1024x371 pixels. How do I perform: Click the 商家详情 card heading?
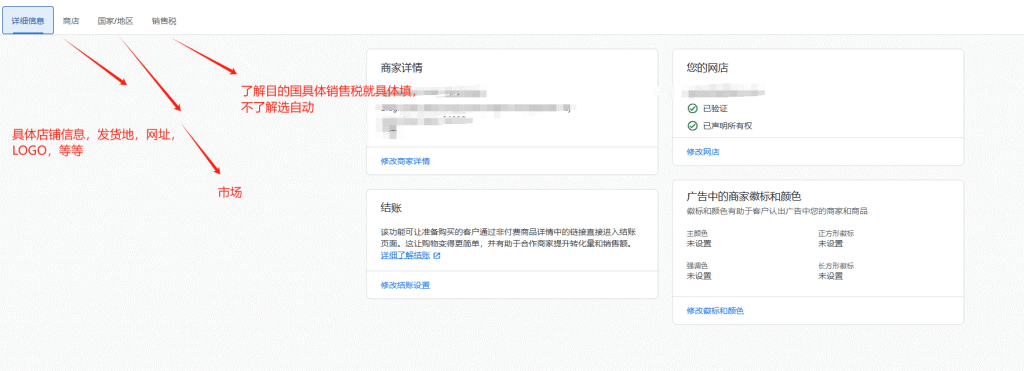402,68
